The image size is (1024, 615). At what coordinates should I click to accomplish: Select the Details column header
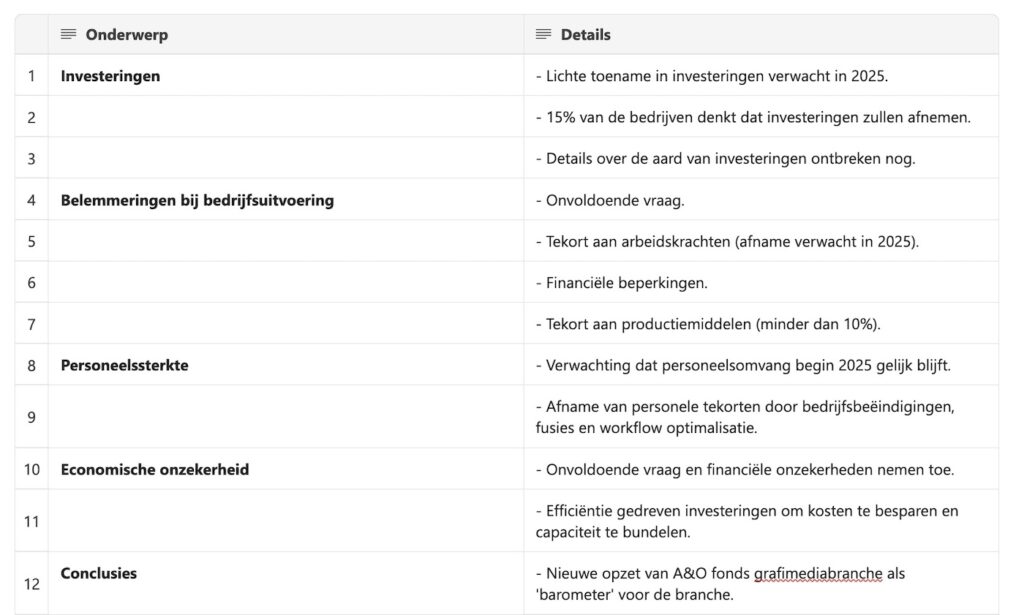click(761, 35)
